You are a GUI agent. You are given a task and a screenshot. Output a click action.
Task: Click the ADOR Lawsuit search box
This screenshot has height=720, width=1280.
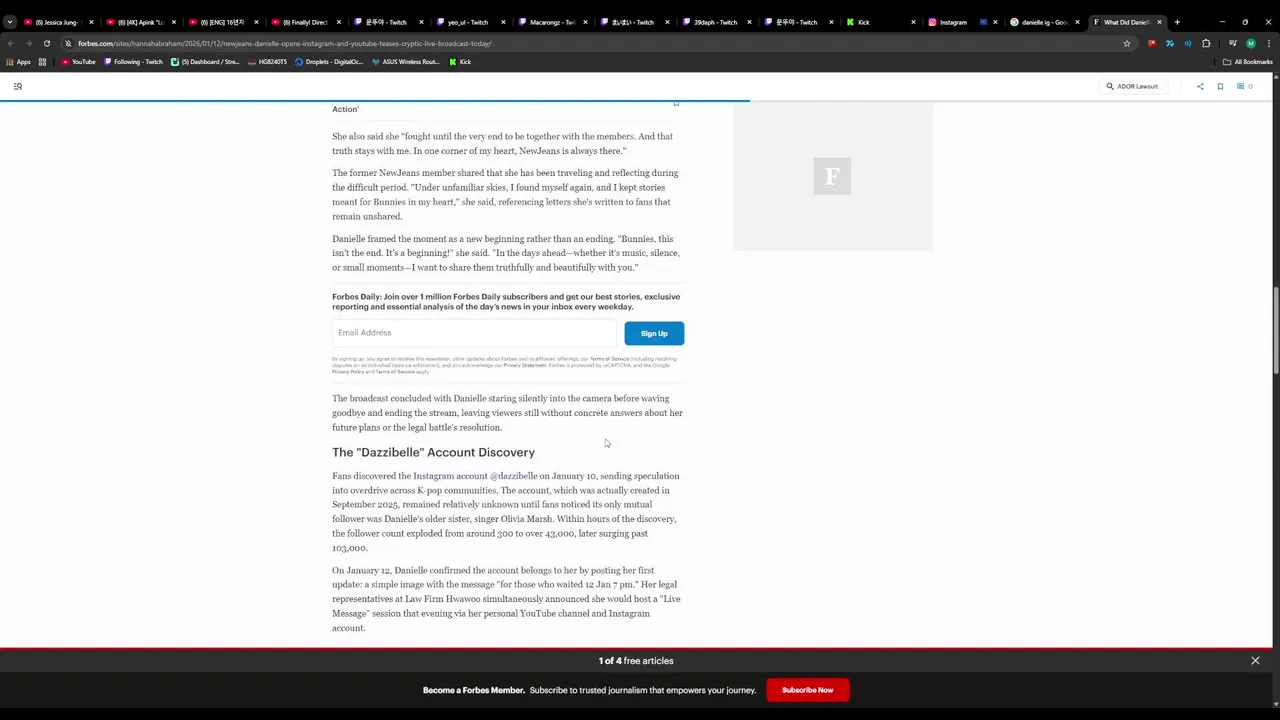pyautogui.click(x=1133, y=86)
